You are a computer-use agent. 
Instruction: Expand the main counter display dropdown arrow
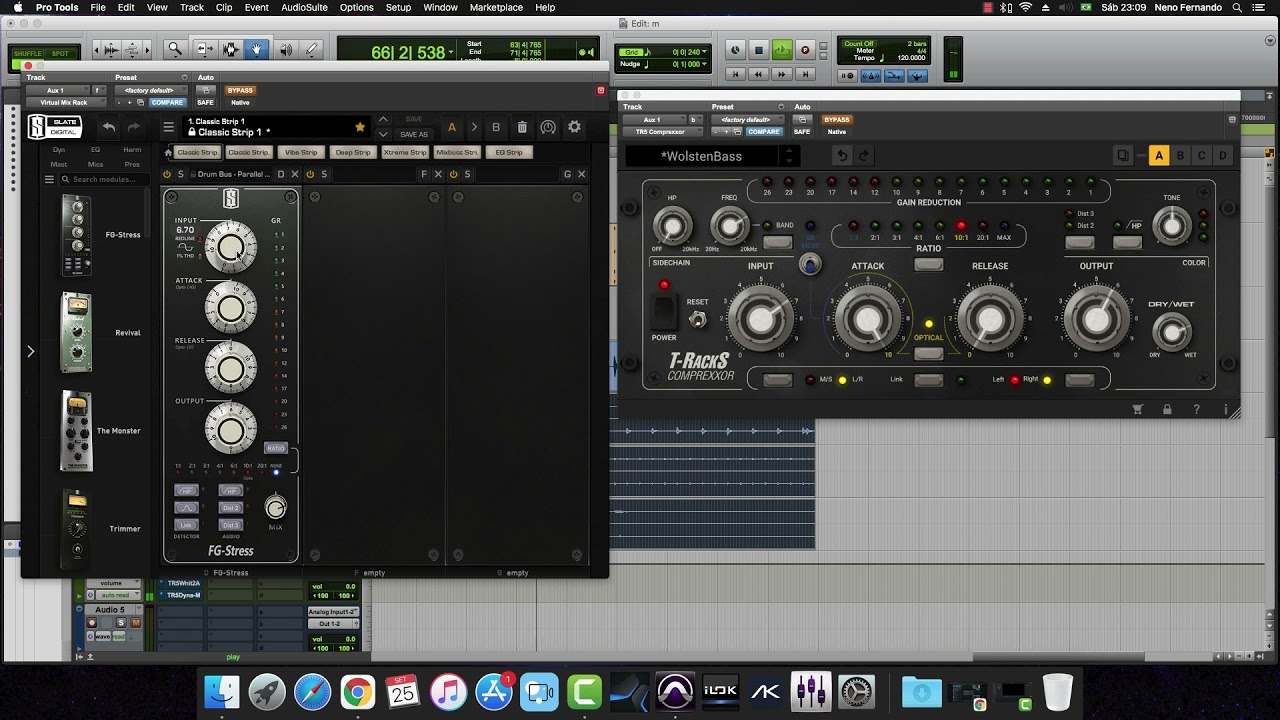coord(452,52)
